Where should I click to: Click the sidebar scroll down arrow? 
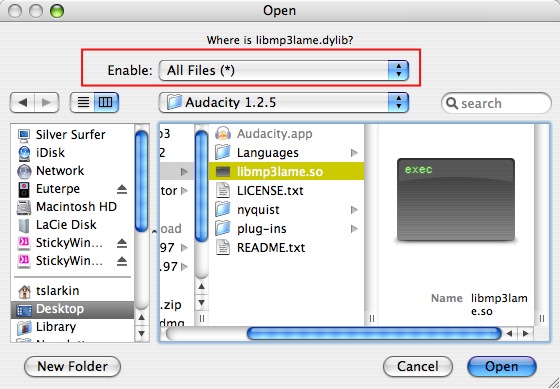tap(141, 334)
